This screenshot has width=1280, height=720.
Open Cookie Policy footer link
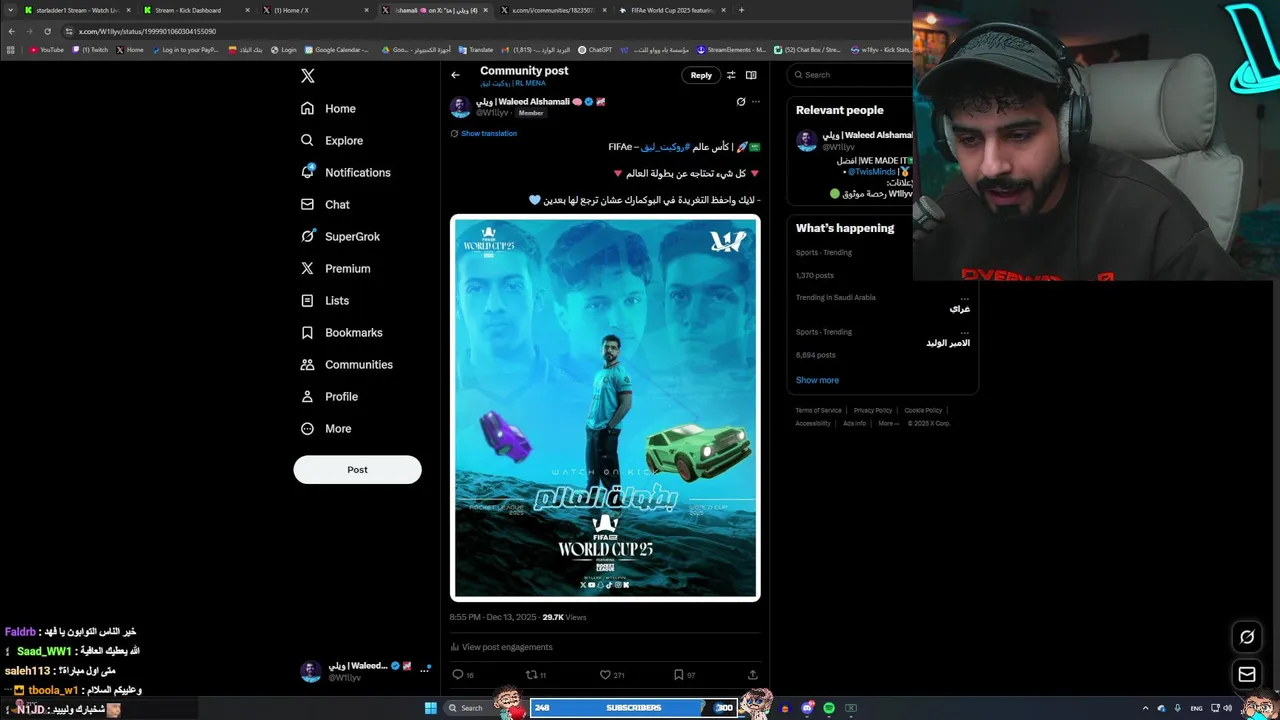923,410
